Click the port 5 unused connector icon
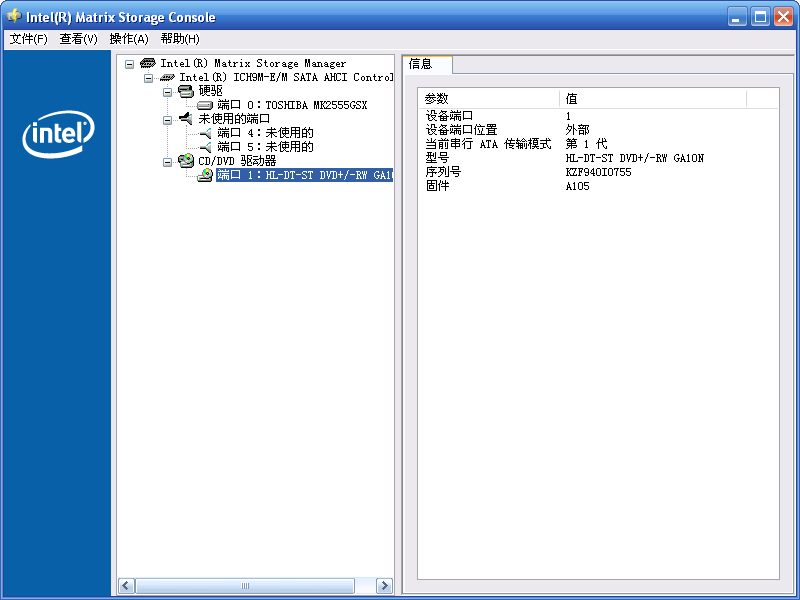This screenshot has height=600, width=800. 205,147
